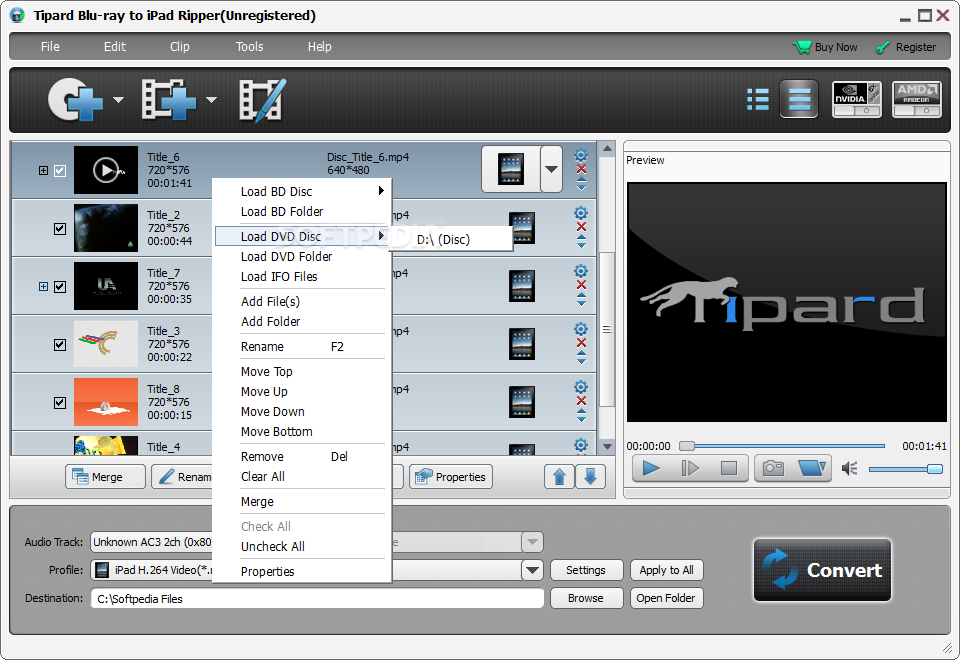This screenshot has height=660, width=960.
Task: Move selected item up with arrow button
Action: point(559,476)
